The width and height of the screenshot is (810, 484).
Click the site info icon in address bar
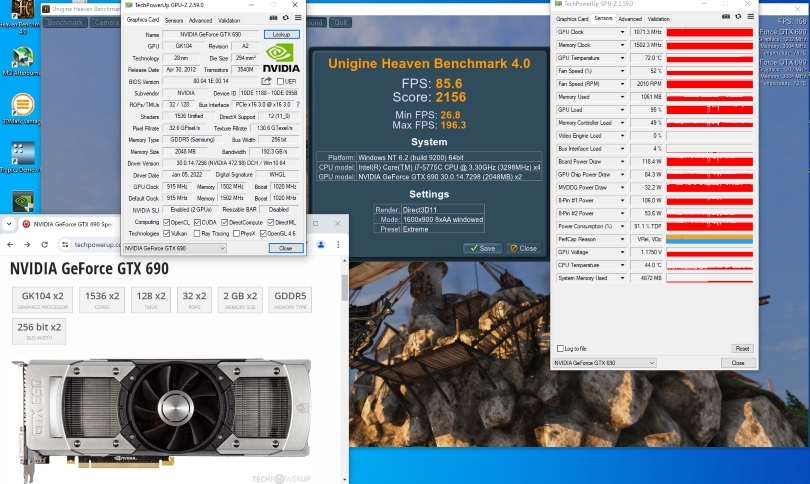(65, 244)
